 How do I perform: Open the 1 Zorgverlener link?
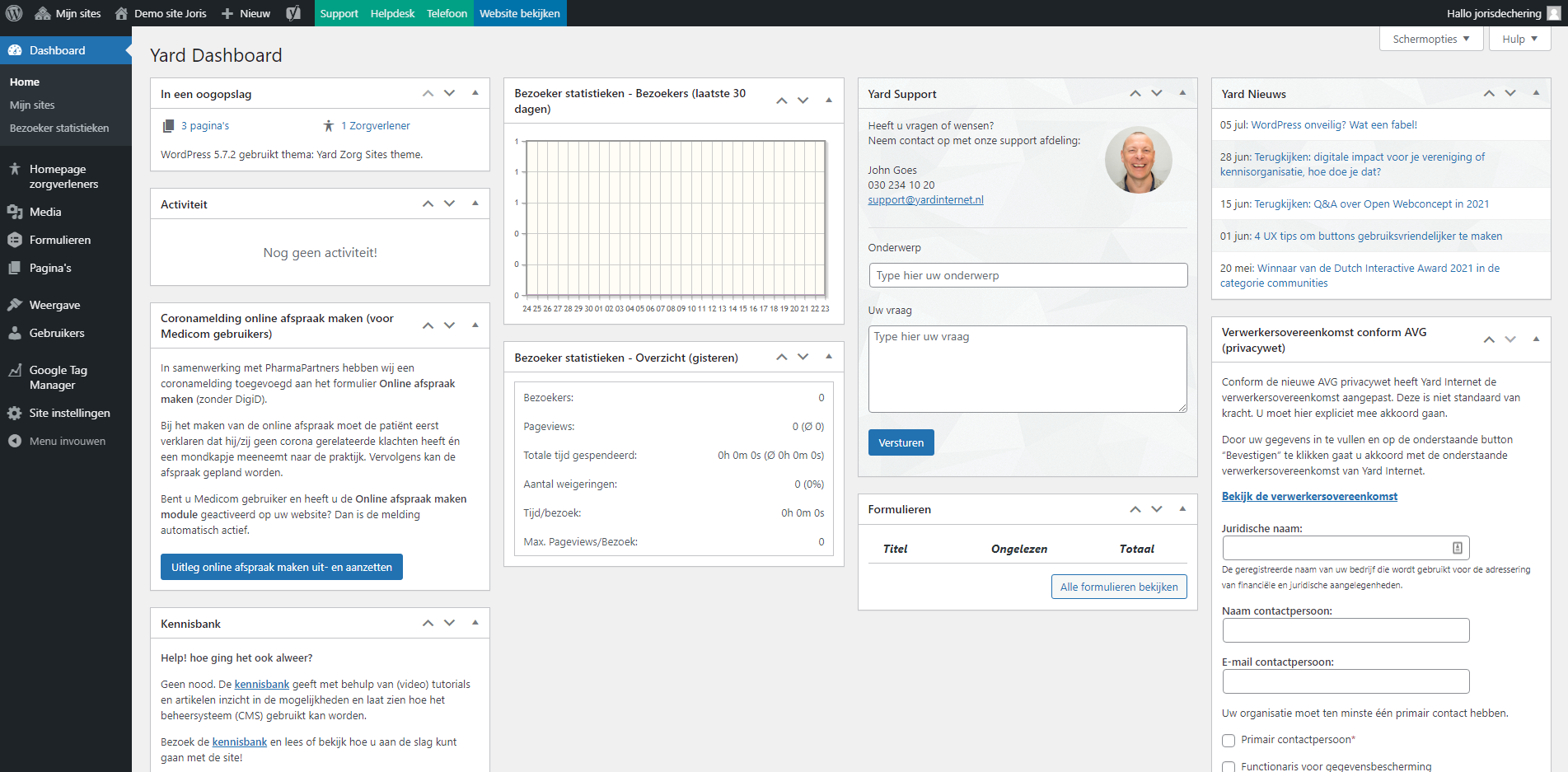point(375,126)
